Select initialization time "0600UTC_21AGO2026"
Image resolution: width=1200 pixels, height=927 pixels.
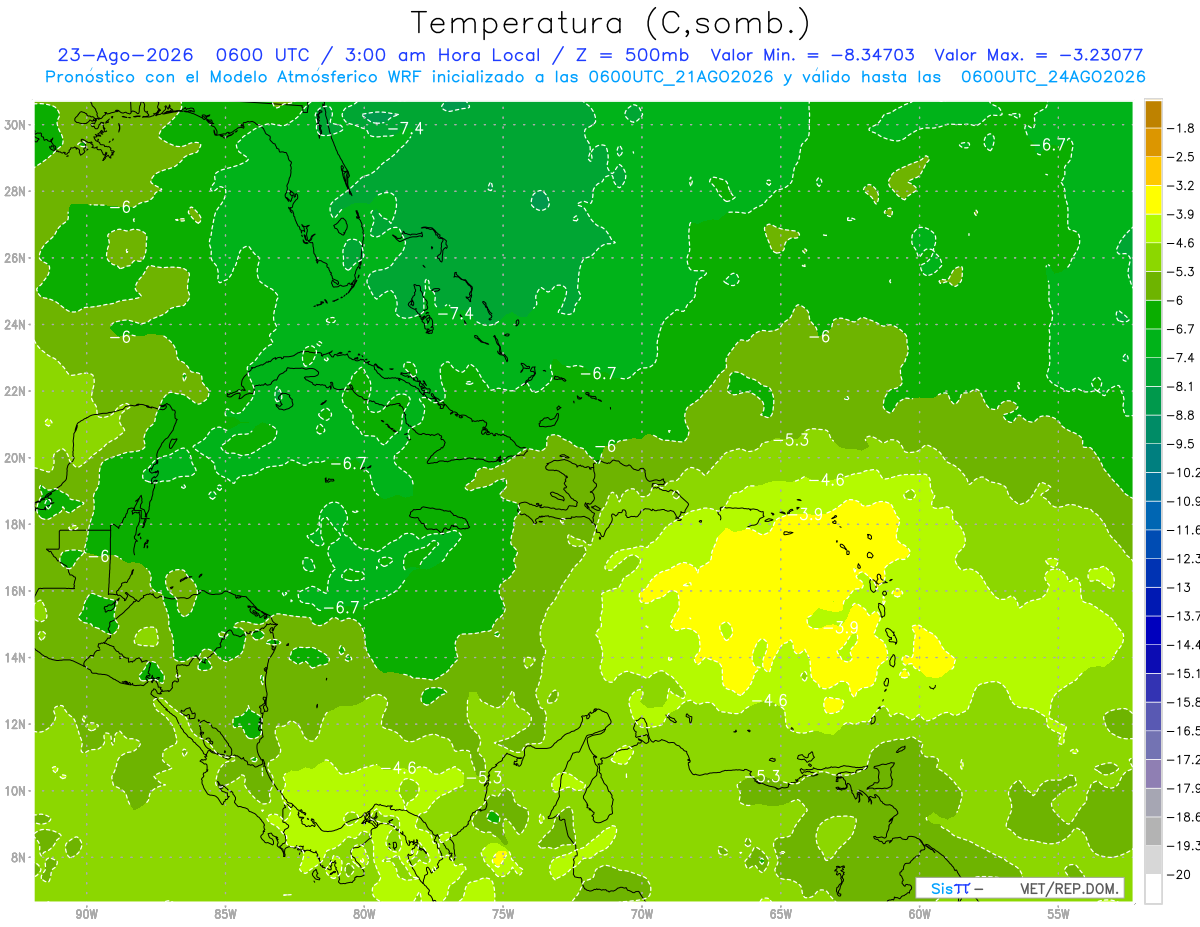681,76
